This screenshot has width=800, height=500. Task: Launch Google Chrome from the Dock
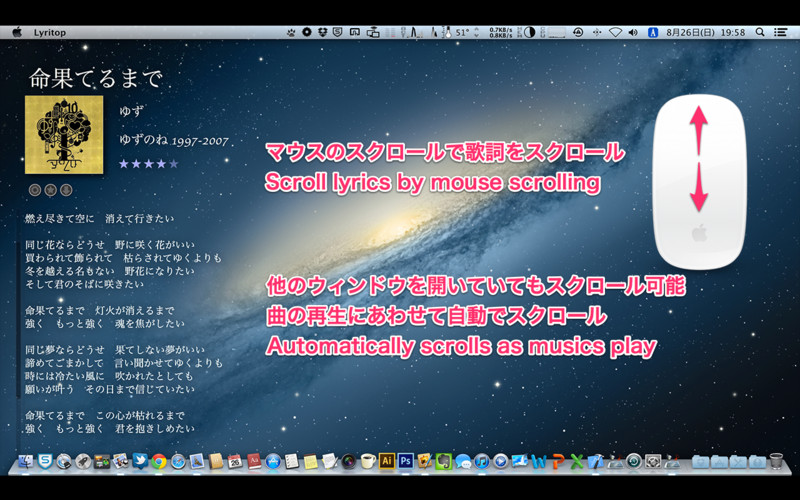coord(159,461)
